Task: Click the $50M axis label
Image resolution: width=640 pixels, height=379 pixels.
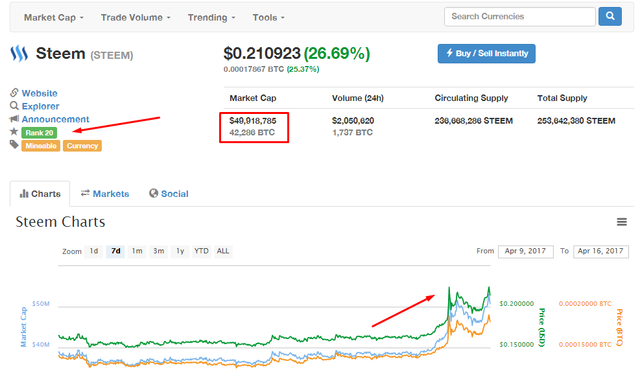Action: click(41, 304)
